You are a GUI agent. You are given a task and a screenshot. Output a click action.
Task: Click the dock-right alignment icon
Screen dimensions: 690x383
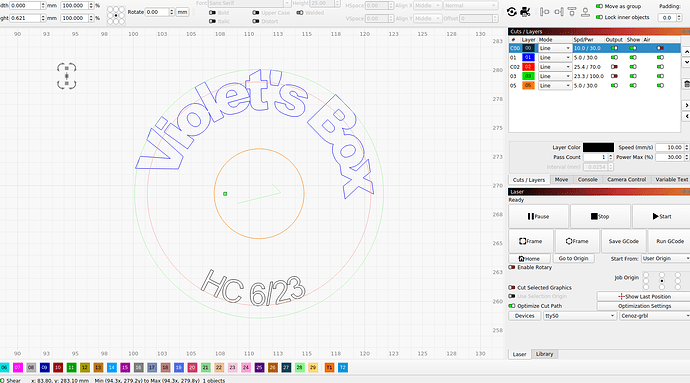pyautogui.click(x=558, y=12)
